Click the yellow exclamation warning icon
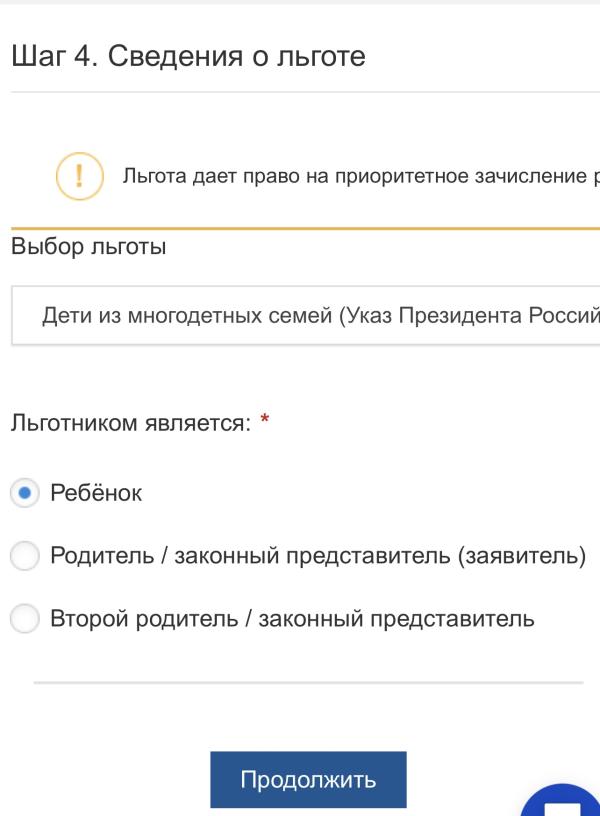 coord(79,177)
